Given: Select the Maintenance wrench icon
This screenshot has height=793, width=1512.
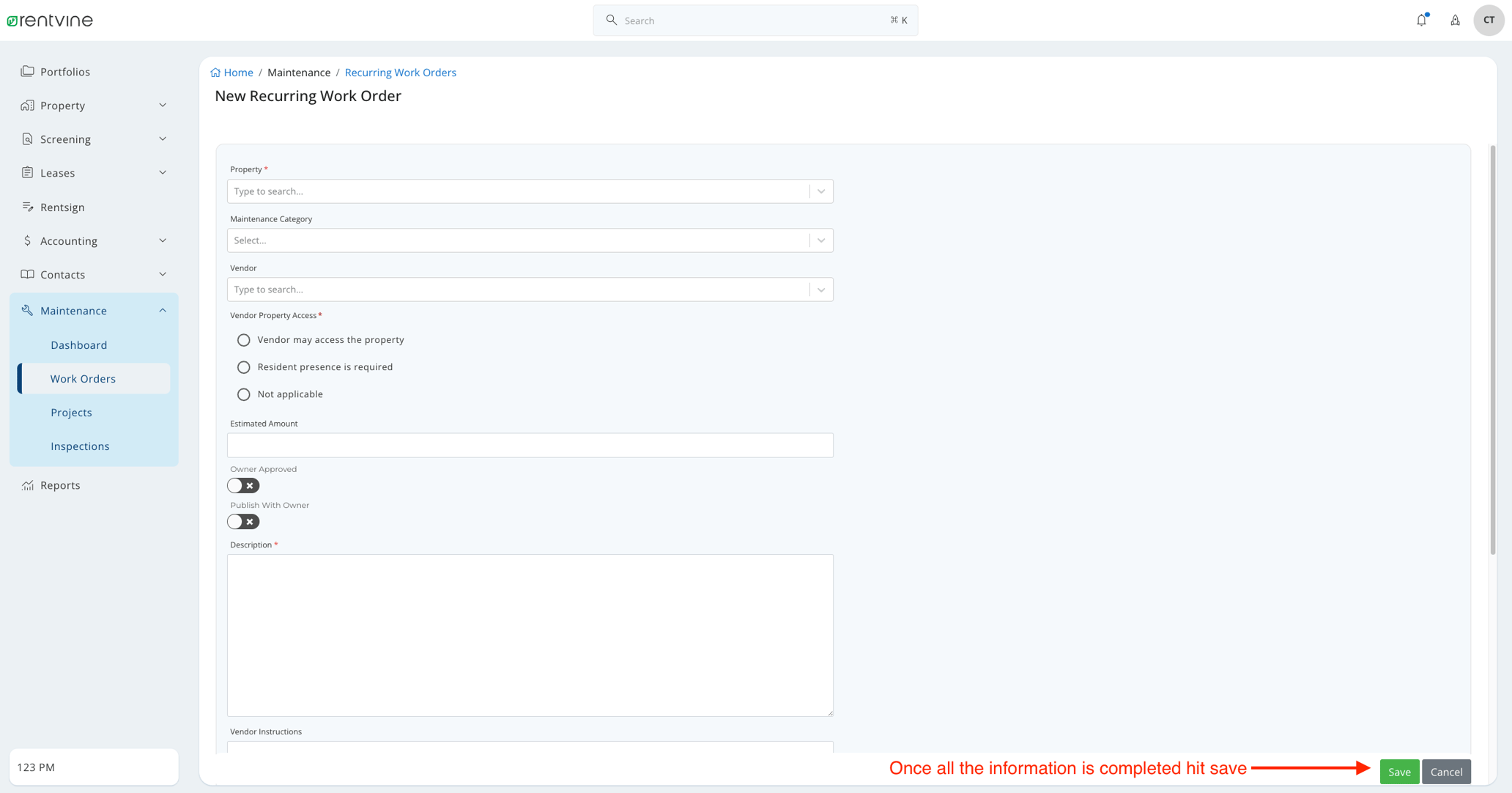Looking at the screenshot, I should [x=27, y=310].
